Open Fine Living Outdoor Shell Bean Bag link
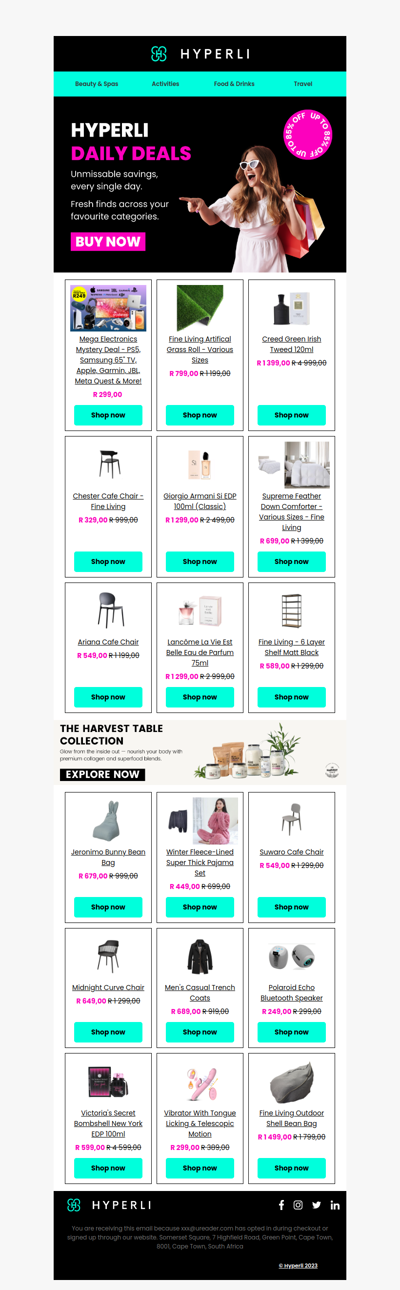 291,1117
